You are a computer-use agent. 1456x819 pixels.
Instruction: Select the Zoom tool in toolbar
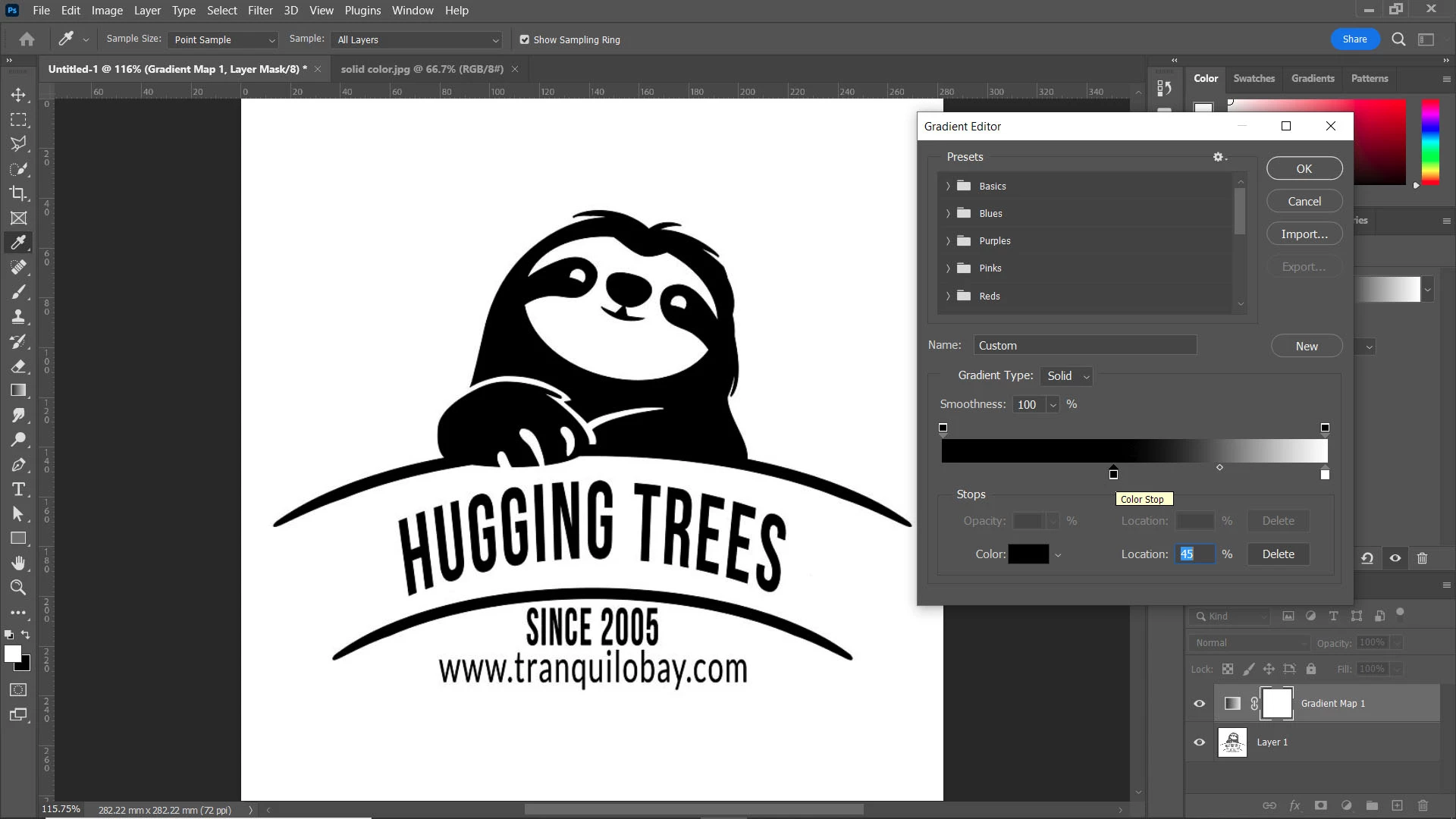coord(19,587)
